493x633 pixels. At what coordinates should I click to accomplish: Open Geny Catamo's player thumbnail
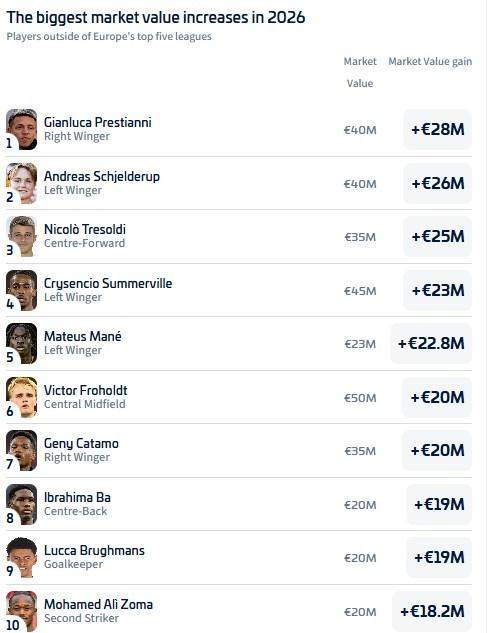pyautogui.click(x=22, y=451)
